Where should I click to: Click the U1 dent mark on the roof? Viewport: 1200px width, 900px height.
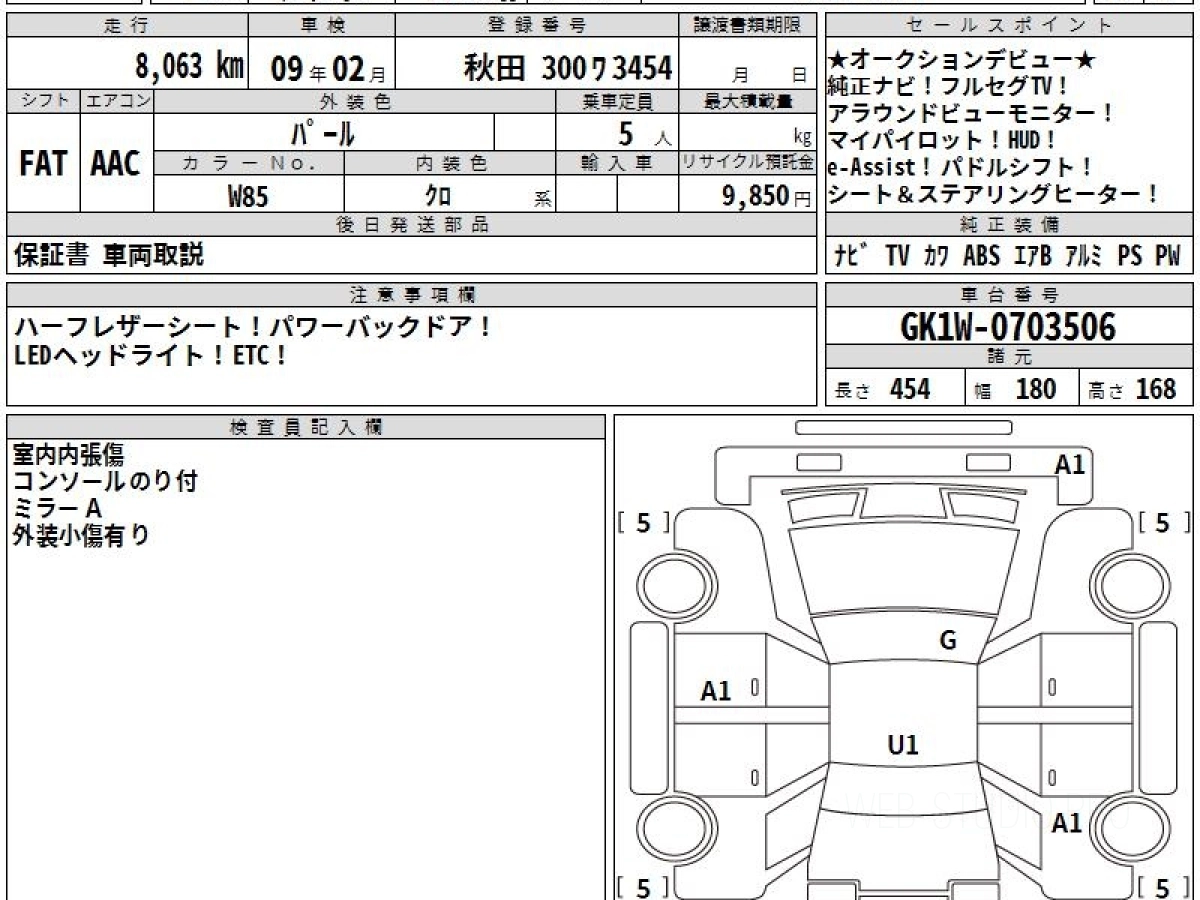(903, 744)
